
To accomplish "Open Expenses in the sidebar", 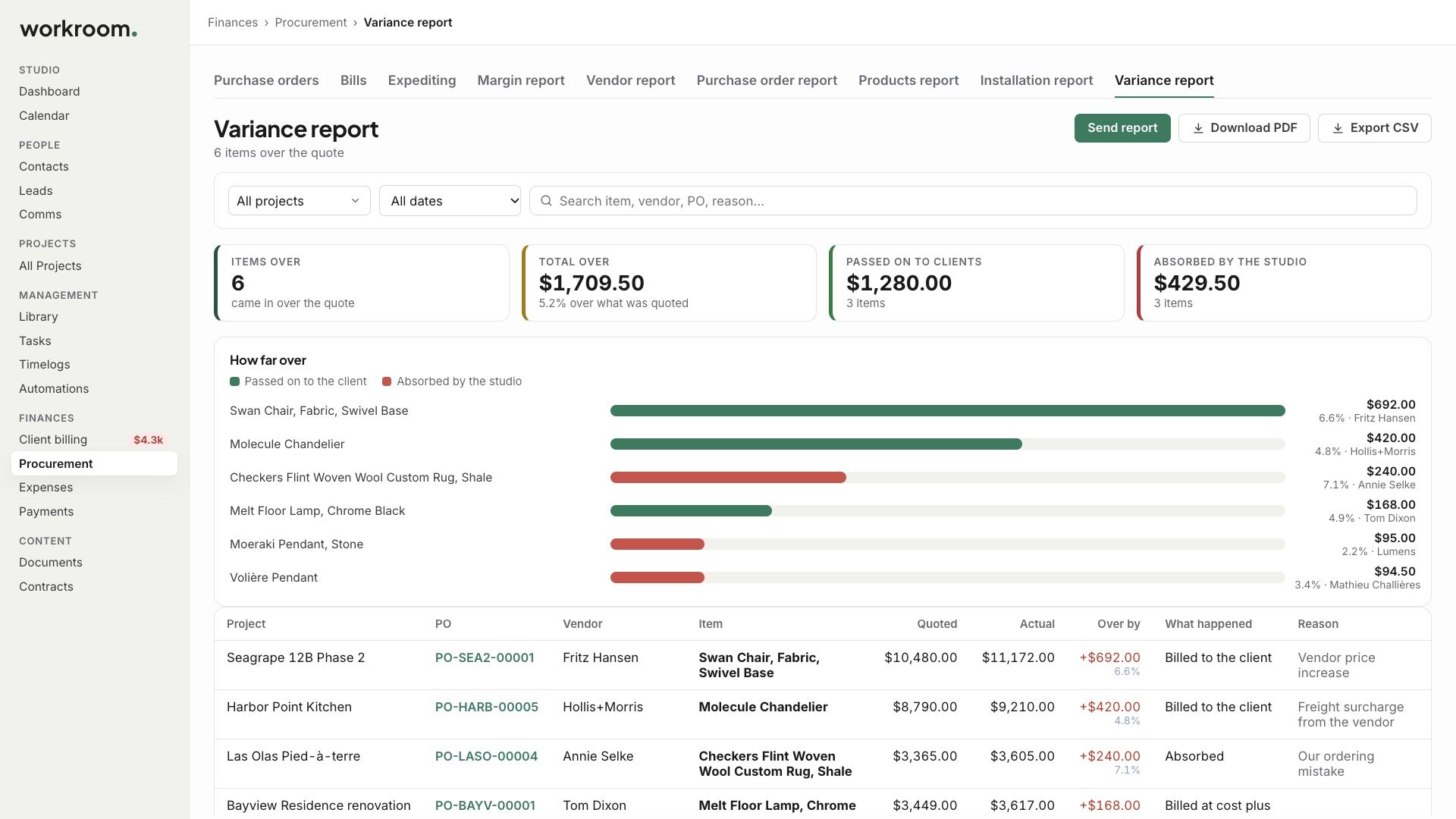I will tap(46, 488).
